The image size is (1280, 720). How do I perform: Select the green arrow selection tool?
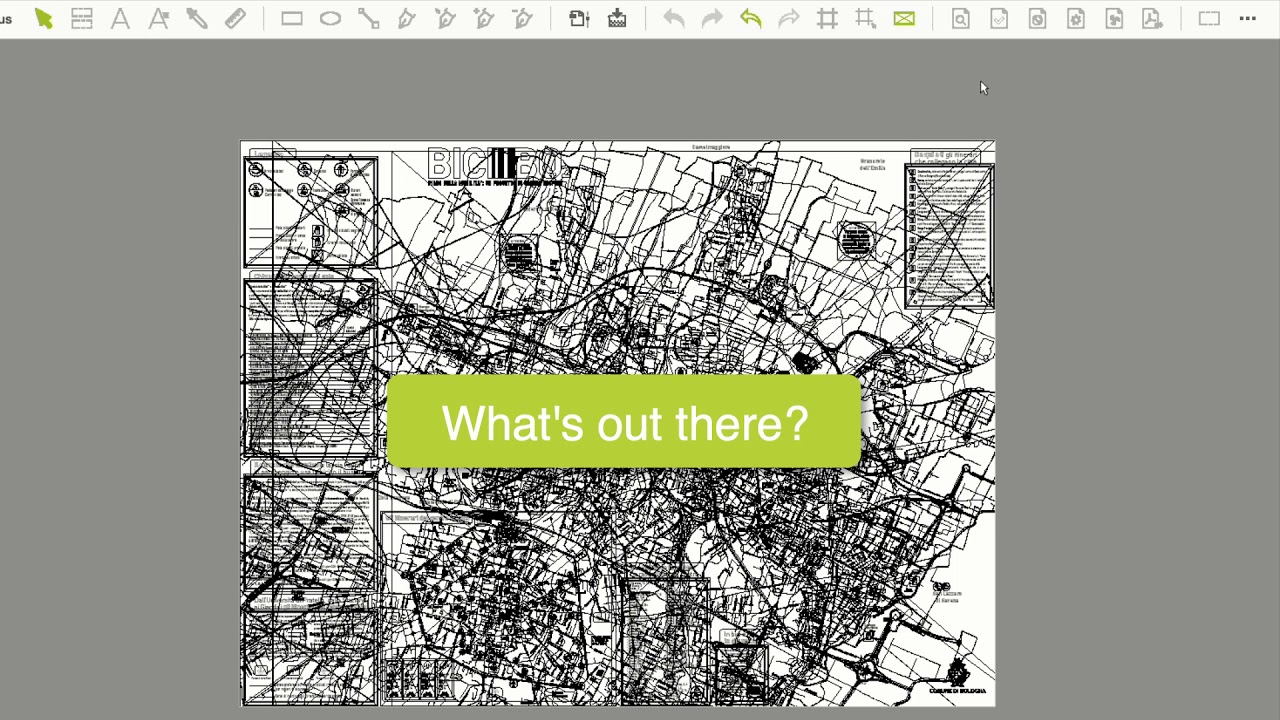coord(44,19)
